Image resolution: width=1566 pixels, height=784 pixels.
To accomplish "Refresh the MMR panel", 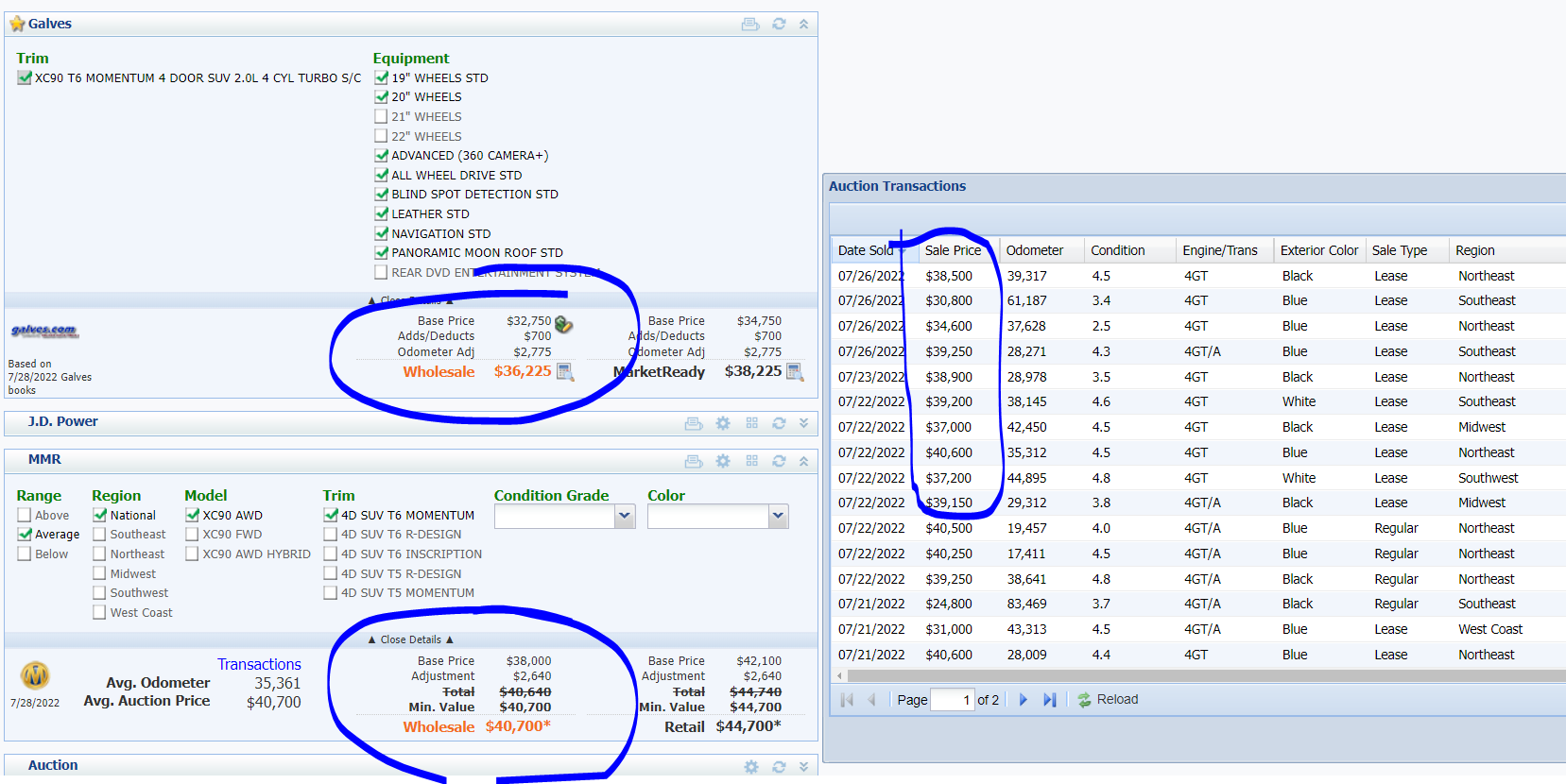I will click(x=779, y=461).
